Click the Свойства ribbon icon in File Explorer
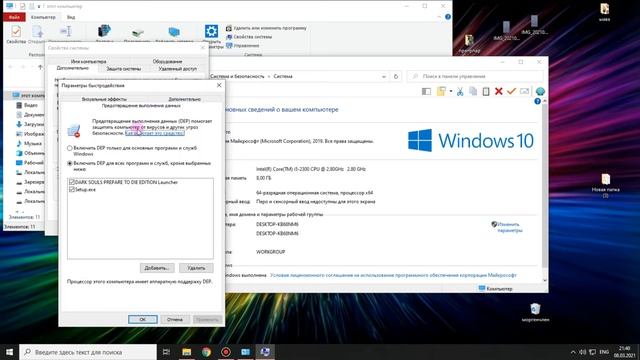This screenshot has height=360, width=640. [16, 34]
